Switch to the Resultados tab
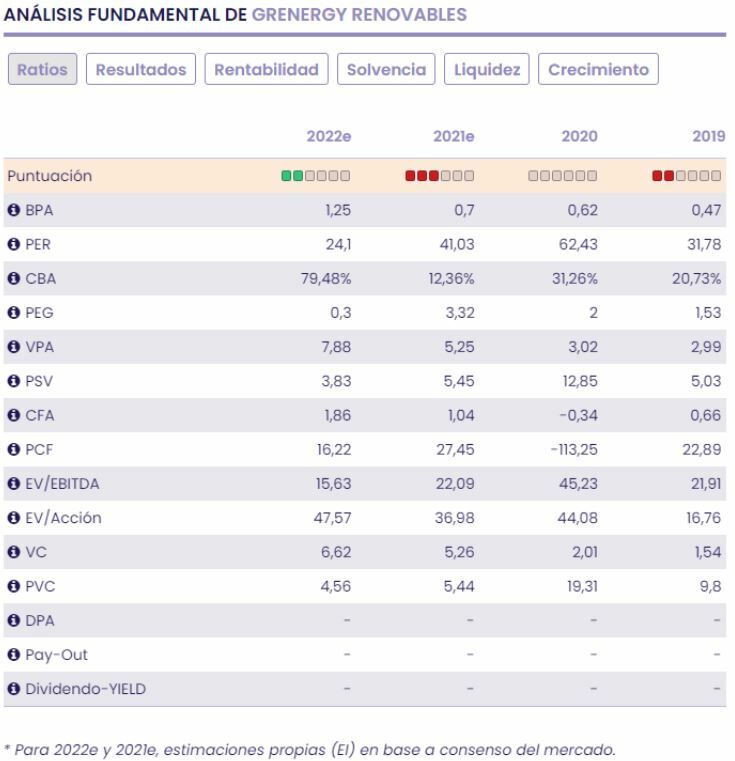 pyautogui.click(x=141, y=70)
